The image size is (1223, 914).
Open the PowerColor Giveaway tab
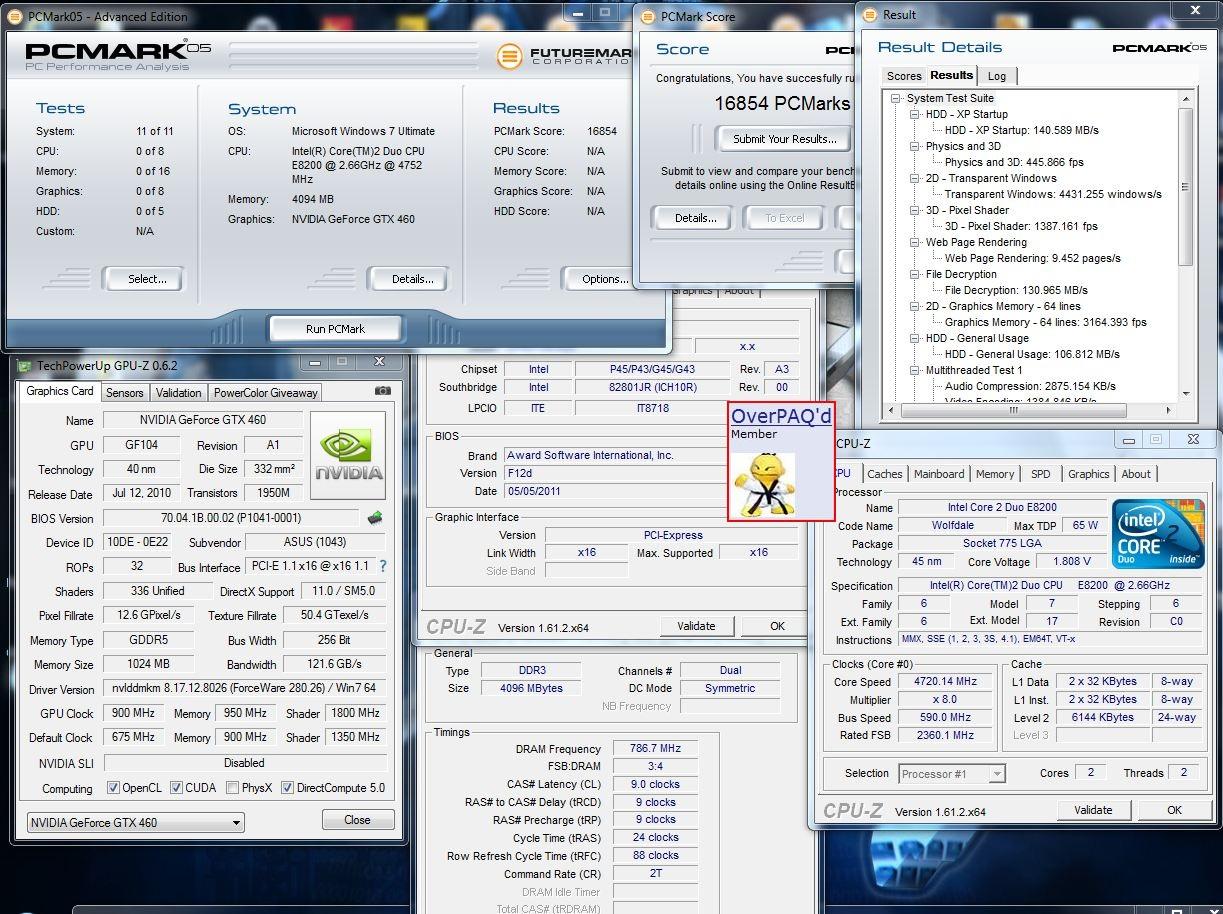tap(266, 393)
